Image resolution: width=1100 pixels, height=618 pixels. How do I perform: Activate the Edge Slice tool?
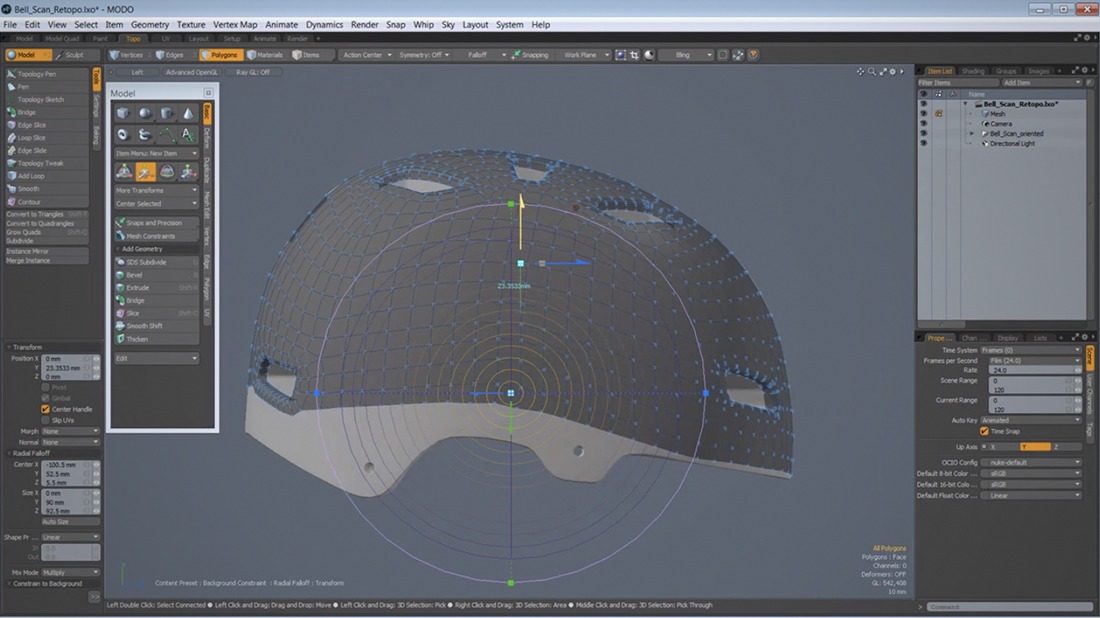[x=32, y=125]
